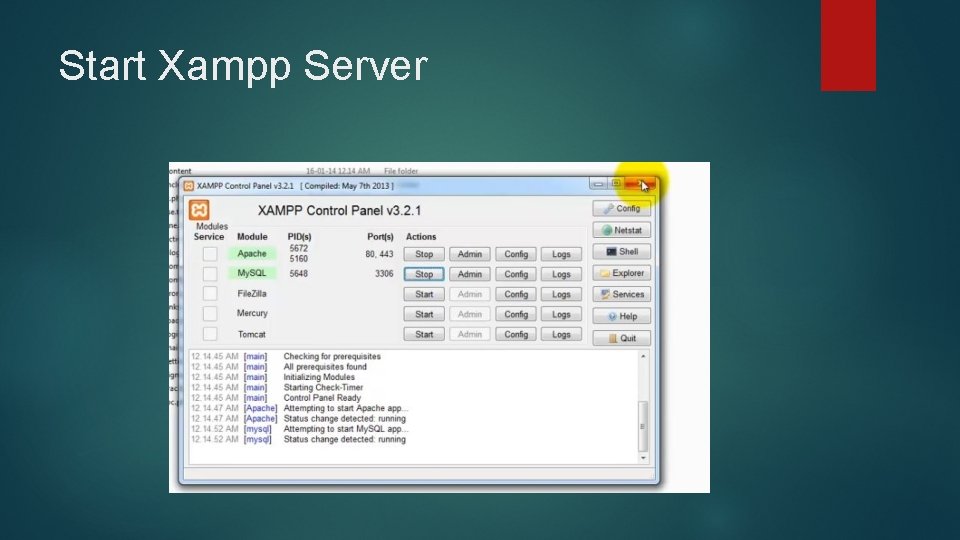Click log line 'Initializing Modules'
The image size is (960, 540).
319,377
